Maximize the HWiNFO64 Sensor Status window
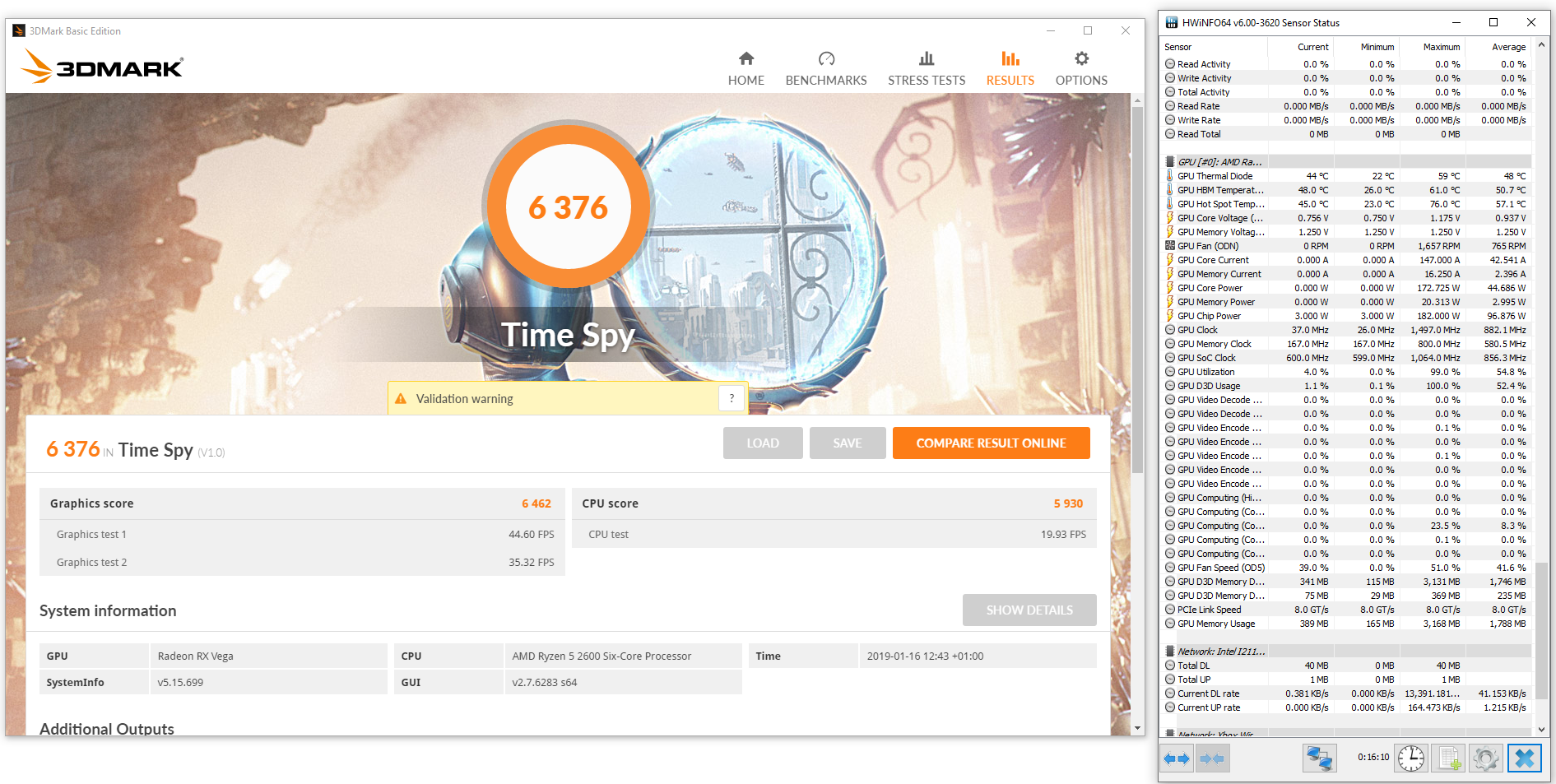The height and width of the screenshot is (784, 1556). pyautogui.click(x=1493, y=22)
